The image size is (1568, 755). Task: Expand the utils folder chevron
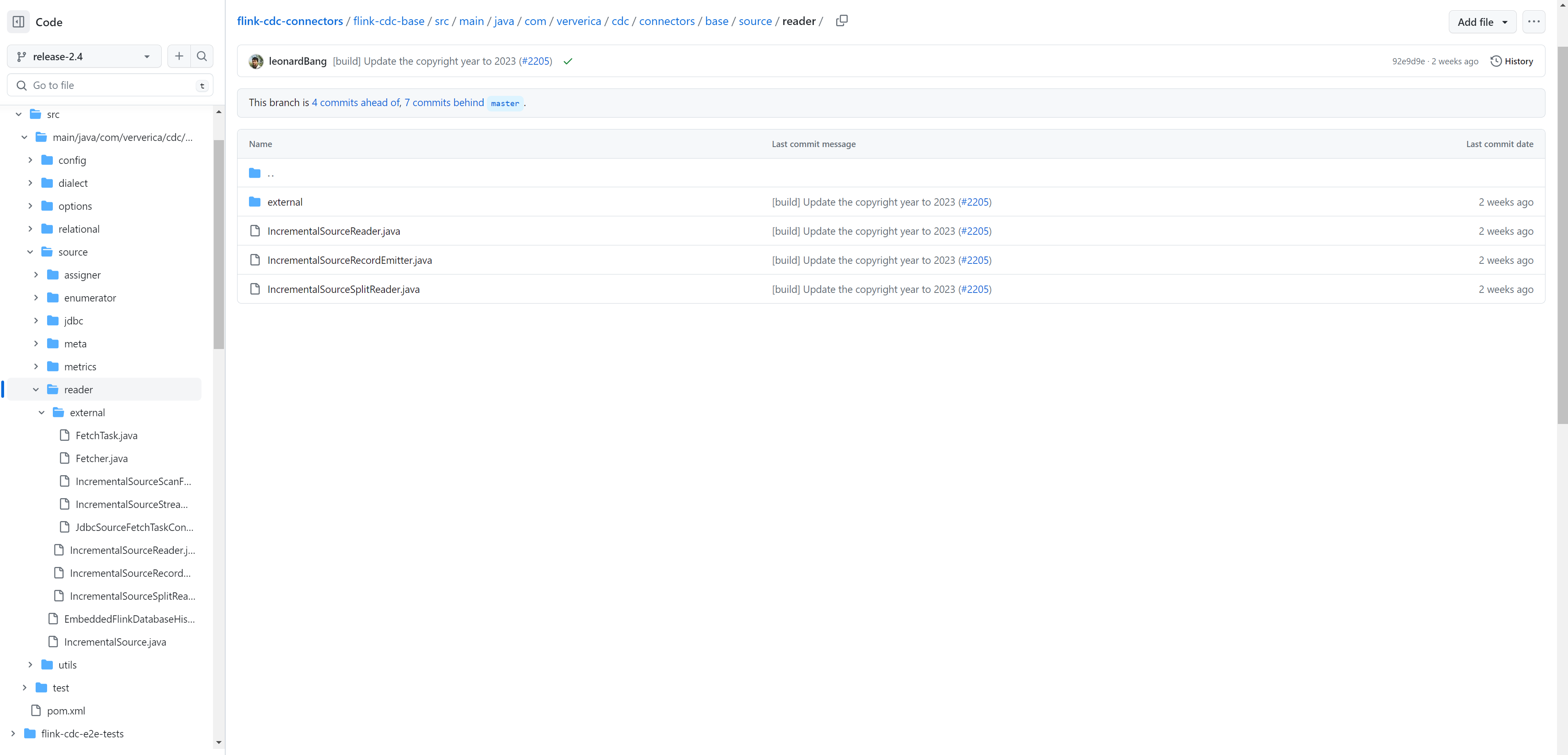coord(30,665)
